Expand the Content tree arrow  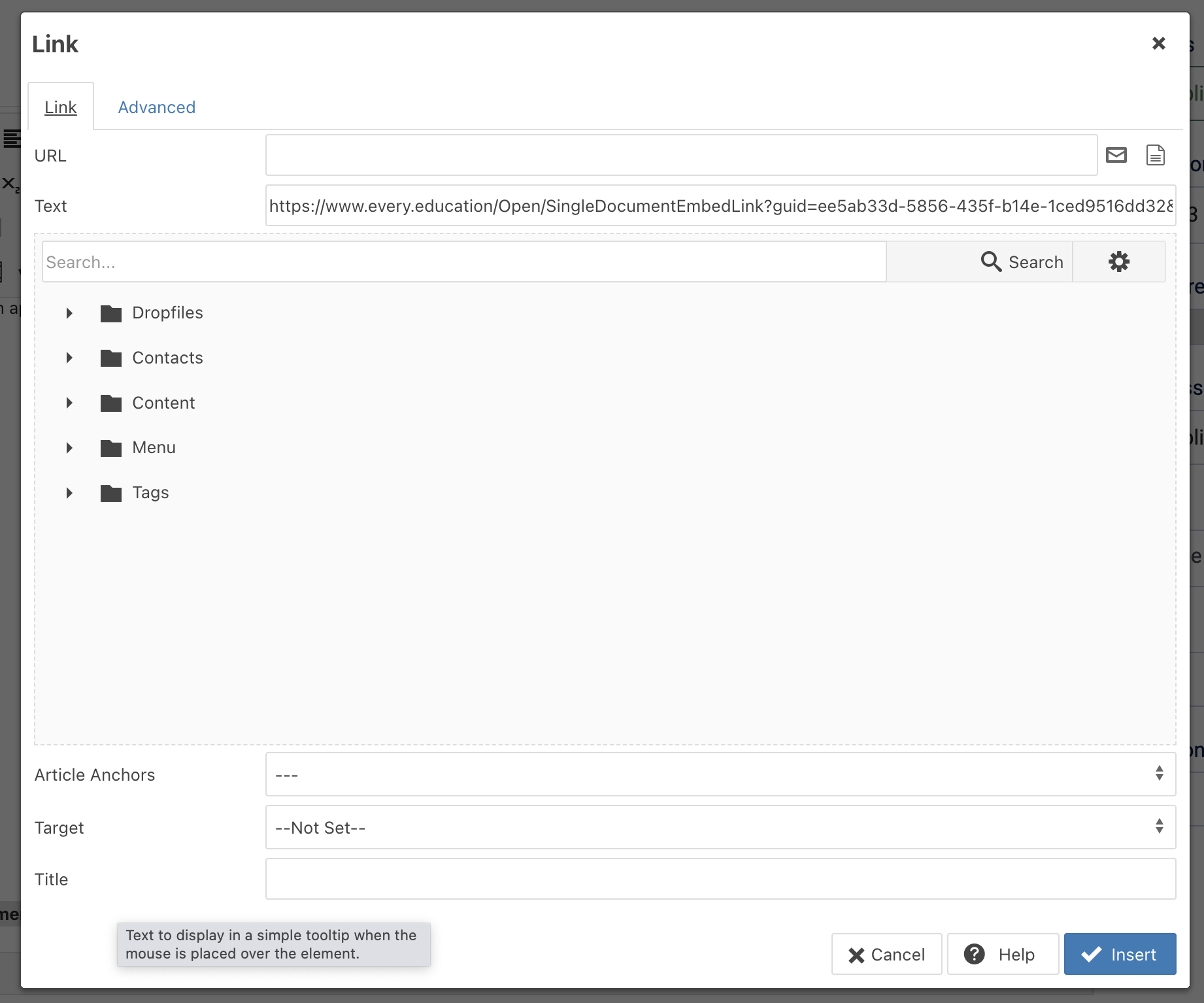[69, 403]
